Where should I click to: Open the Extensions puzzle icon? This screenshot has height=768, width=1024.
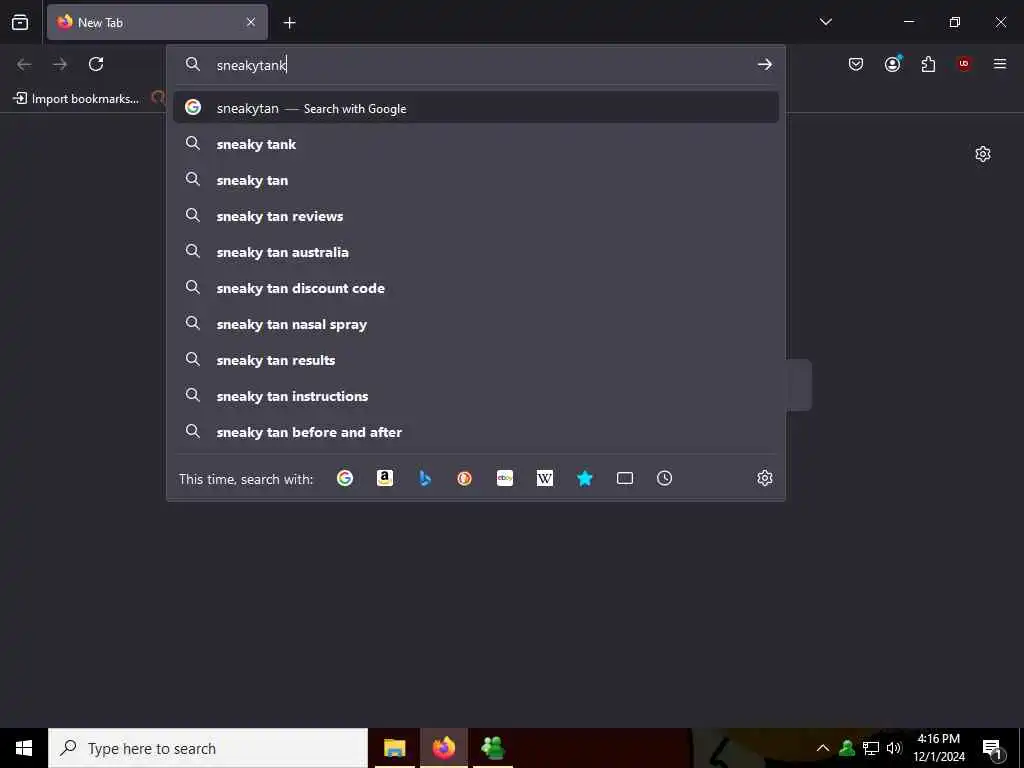928,64
